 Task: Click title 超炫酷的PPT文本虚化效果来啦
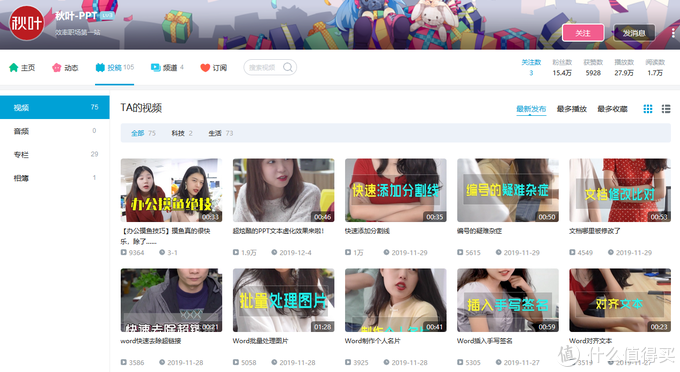(x=278, y=231)
